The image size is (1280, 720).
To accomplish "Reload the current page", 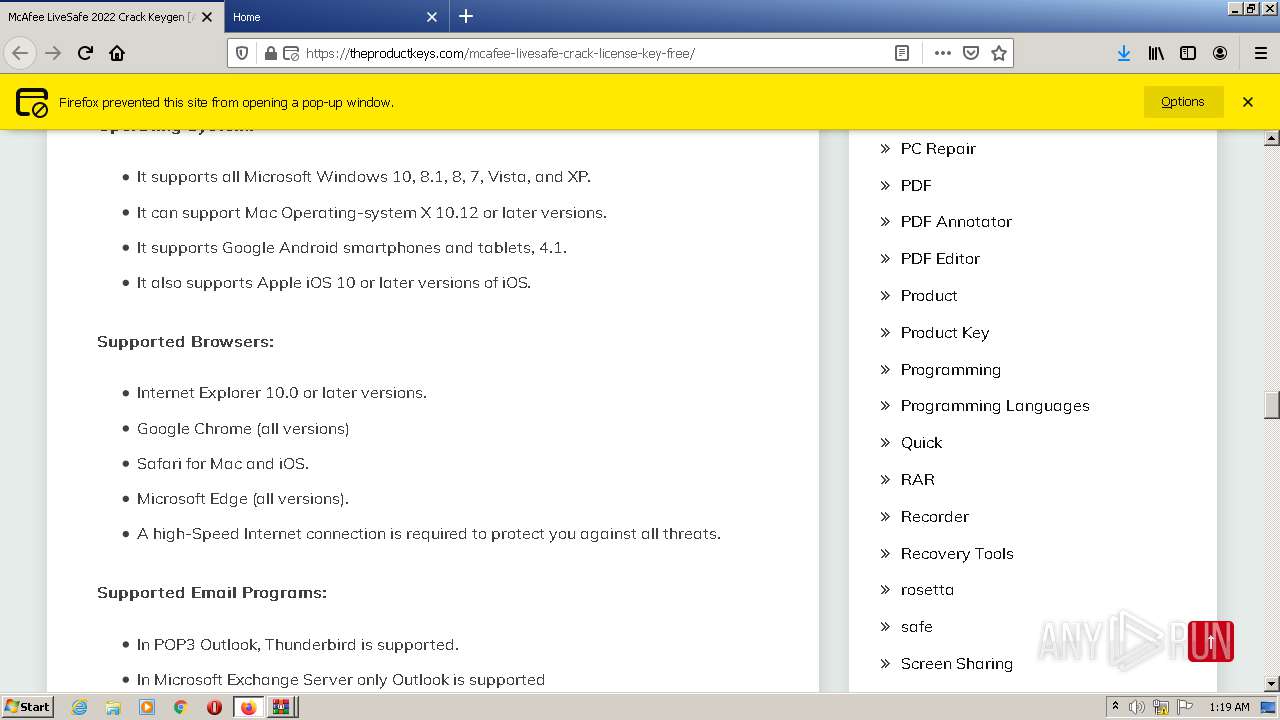I will (x=85, y=53).
